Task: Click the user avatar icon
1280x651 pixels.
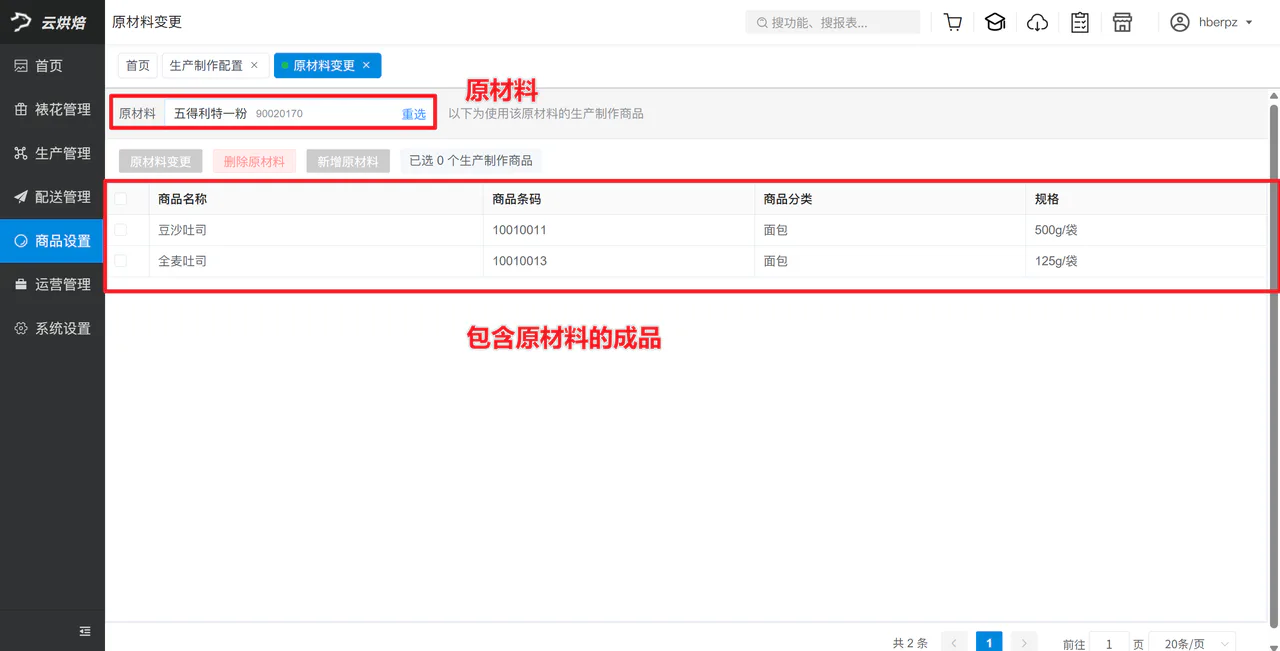Action: coord(1180,22)
